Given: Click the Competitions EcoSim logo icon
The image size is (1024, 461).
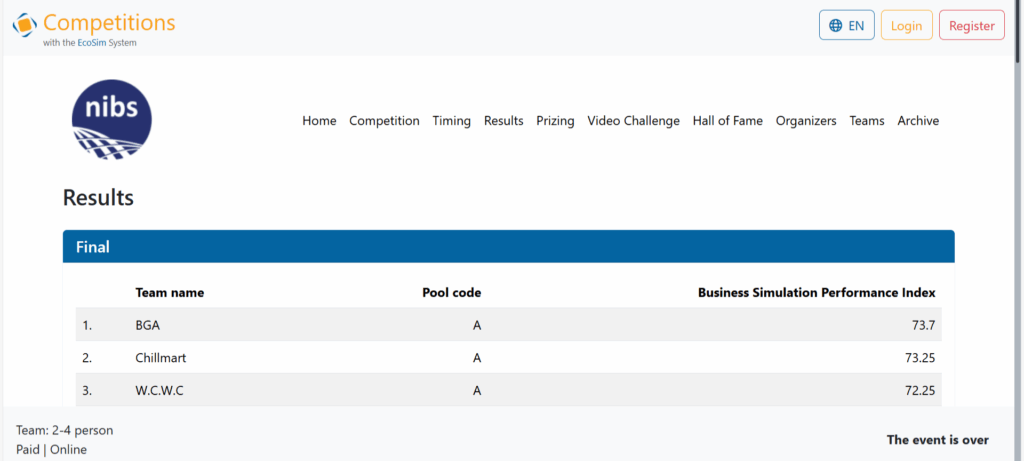Looking at the screenshot, I should coord(25,25).
